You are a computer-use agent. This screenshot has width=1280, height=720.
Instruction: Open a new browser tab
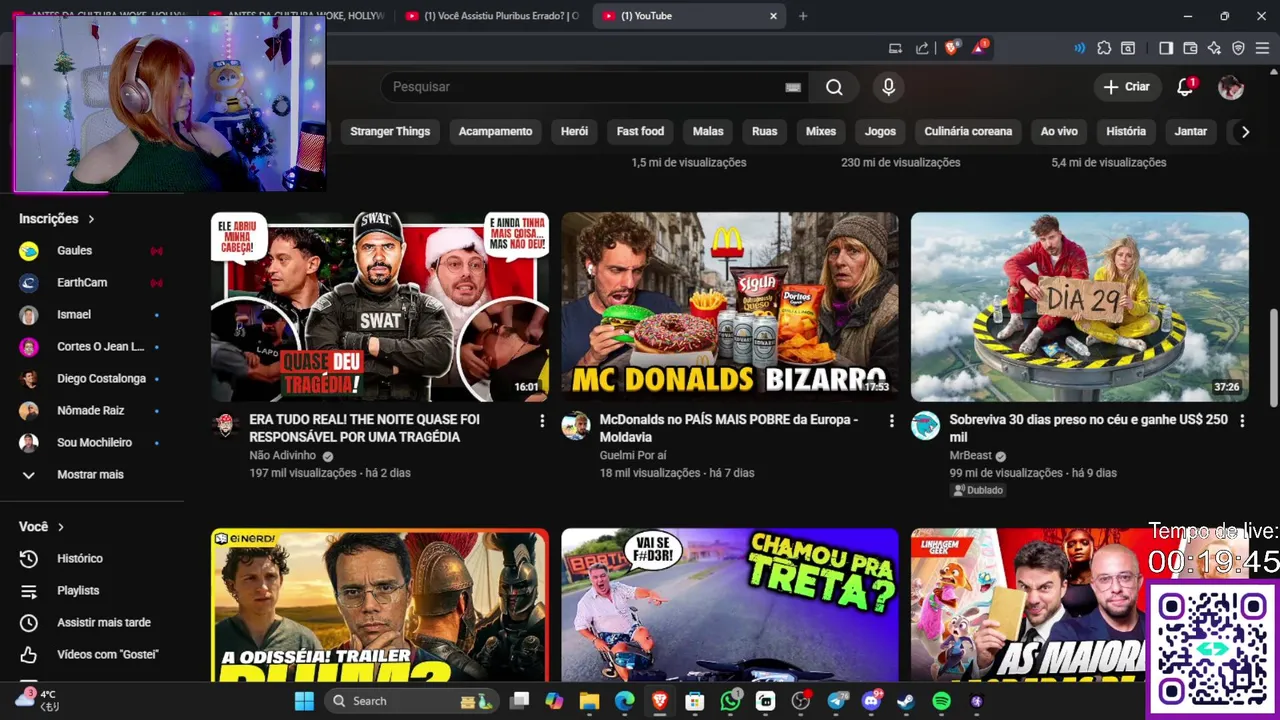point(802,16)
